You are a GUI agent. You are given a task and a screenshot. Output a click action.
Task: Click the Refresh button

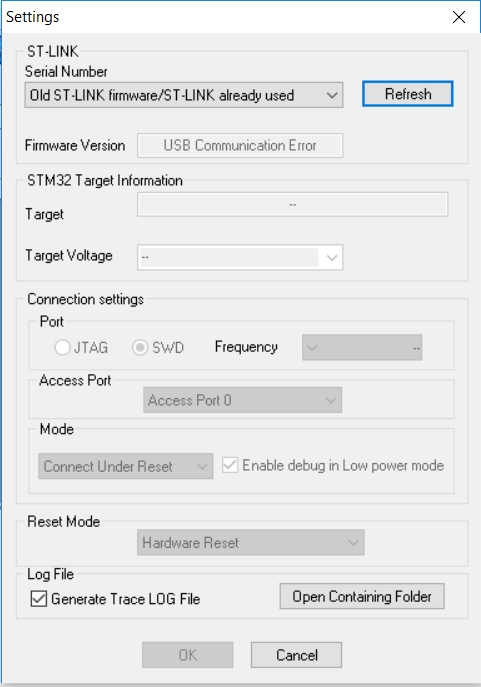[x=407, y=94]
